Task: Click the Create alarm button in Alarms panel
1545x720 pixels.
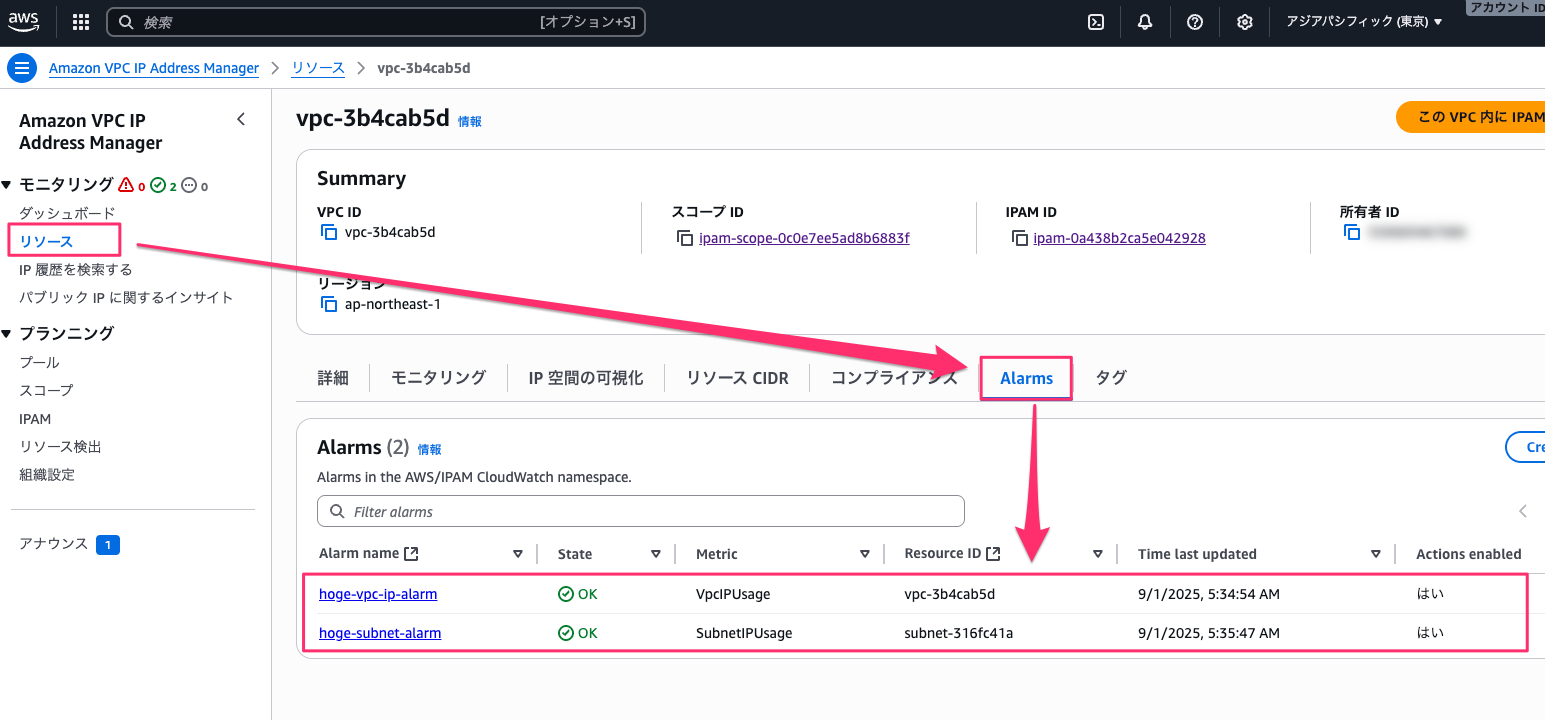Action: [1525, 447]
